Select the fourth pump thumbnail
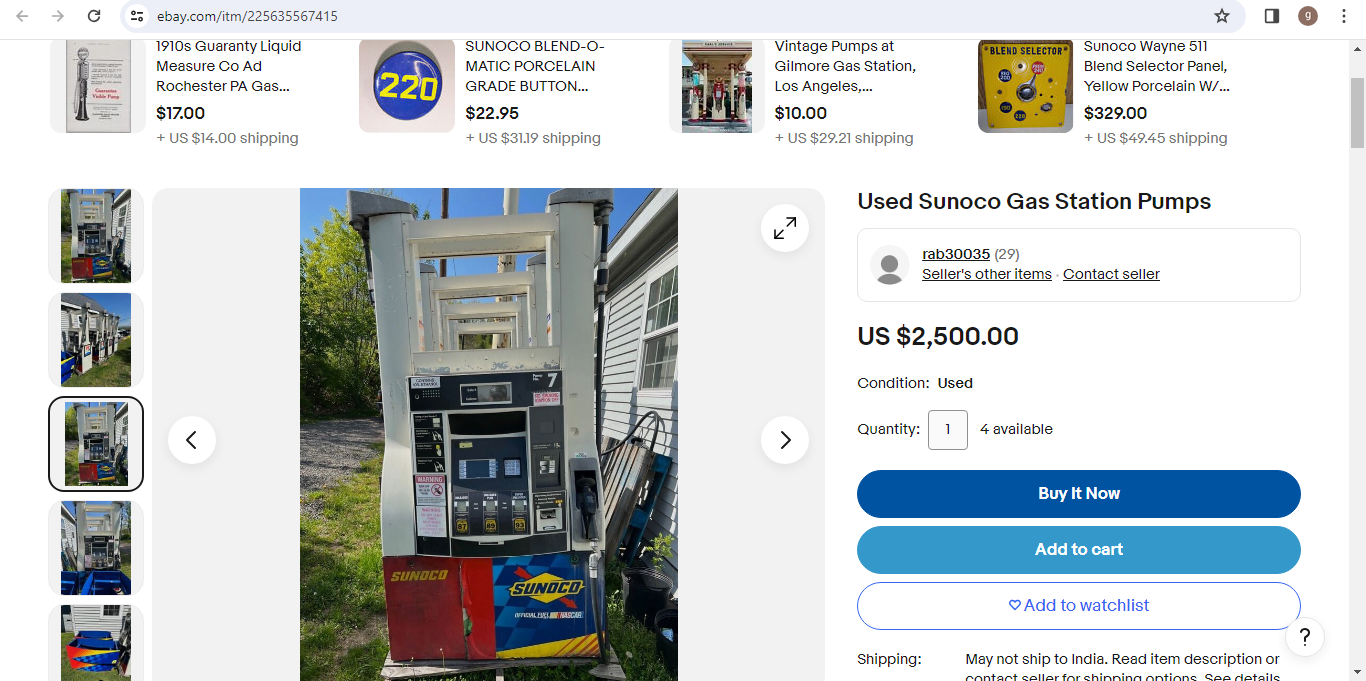1366x681 pixels. tap(96, 548)
